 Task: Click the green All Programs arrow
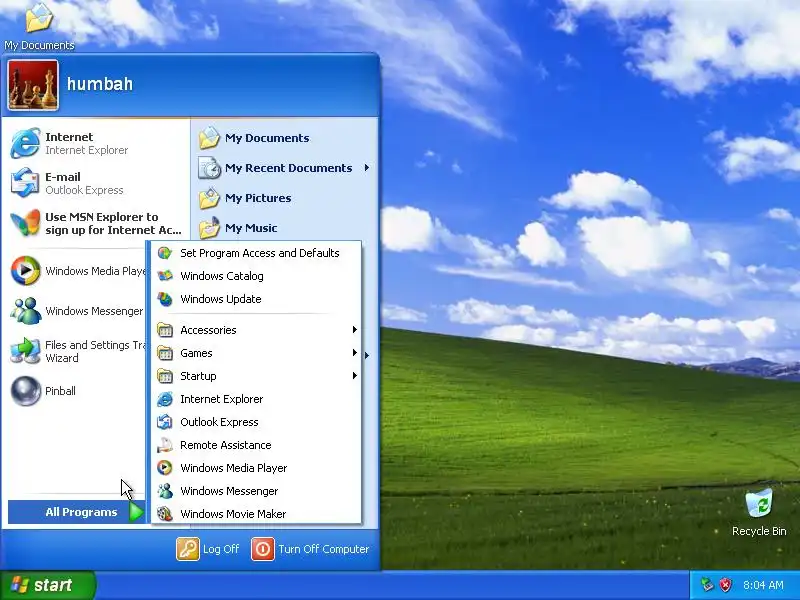(136, 512)
